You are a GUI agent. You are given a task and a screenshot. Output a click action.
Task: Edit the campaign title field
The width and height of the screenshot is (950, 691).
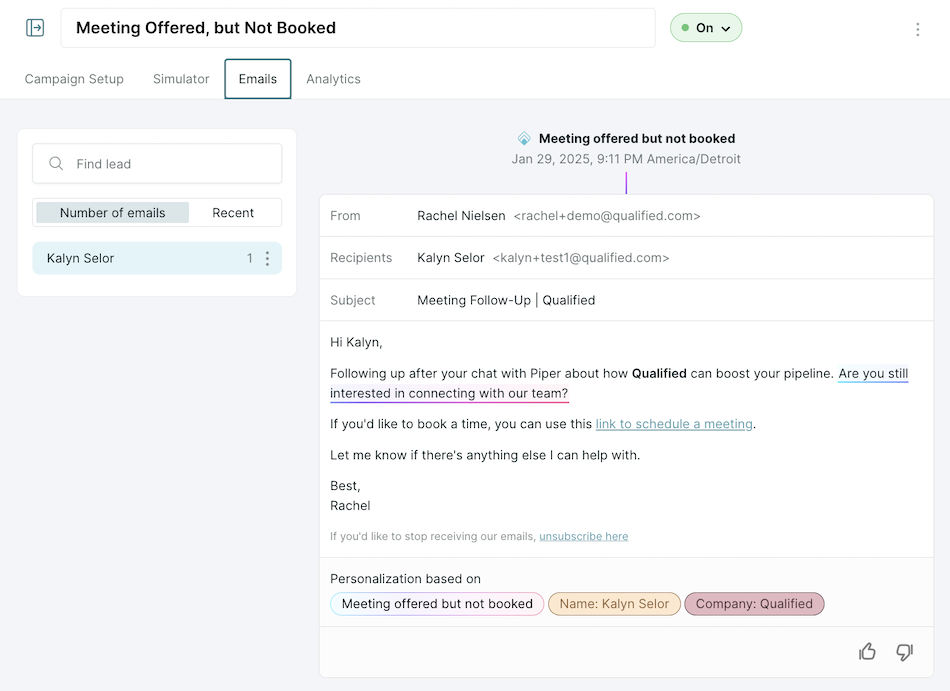tap(358, 28)
